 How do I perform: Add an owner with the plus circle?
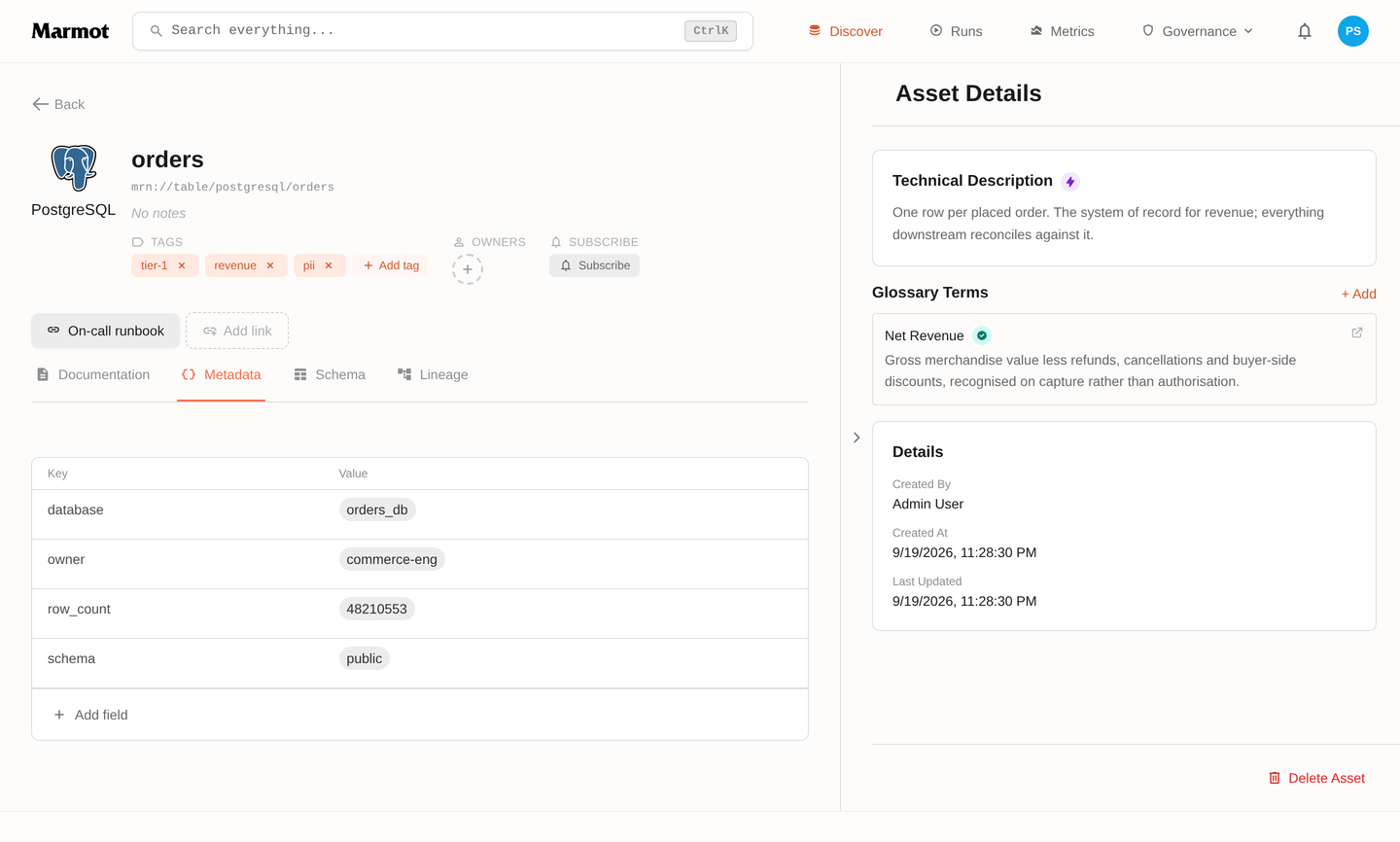pyautogui.click(x=468, y=269)
